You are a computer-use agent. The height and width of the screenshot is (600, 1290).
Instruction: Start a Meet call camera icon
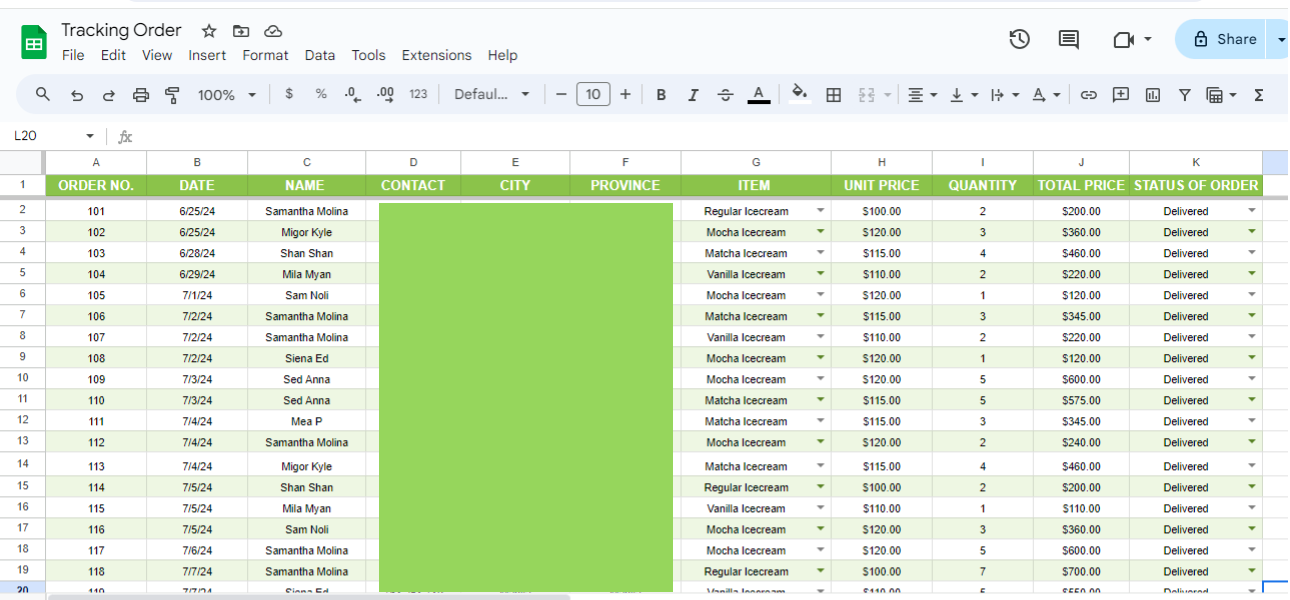[1123, 39]
